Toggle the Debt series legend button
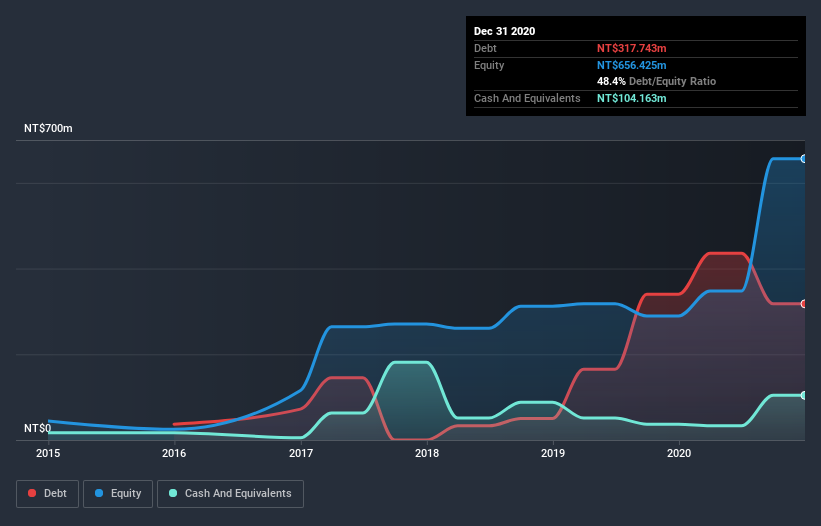This screenshot has width=821, height=526. [x=47, y=494]
